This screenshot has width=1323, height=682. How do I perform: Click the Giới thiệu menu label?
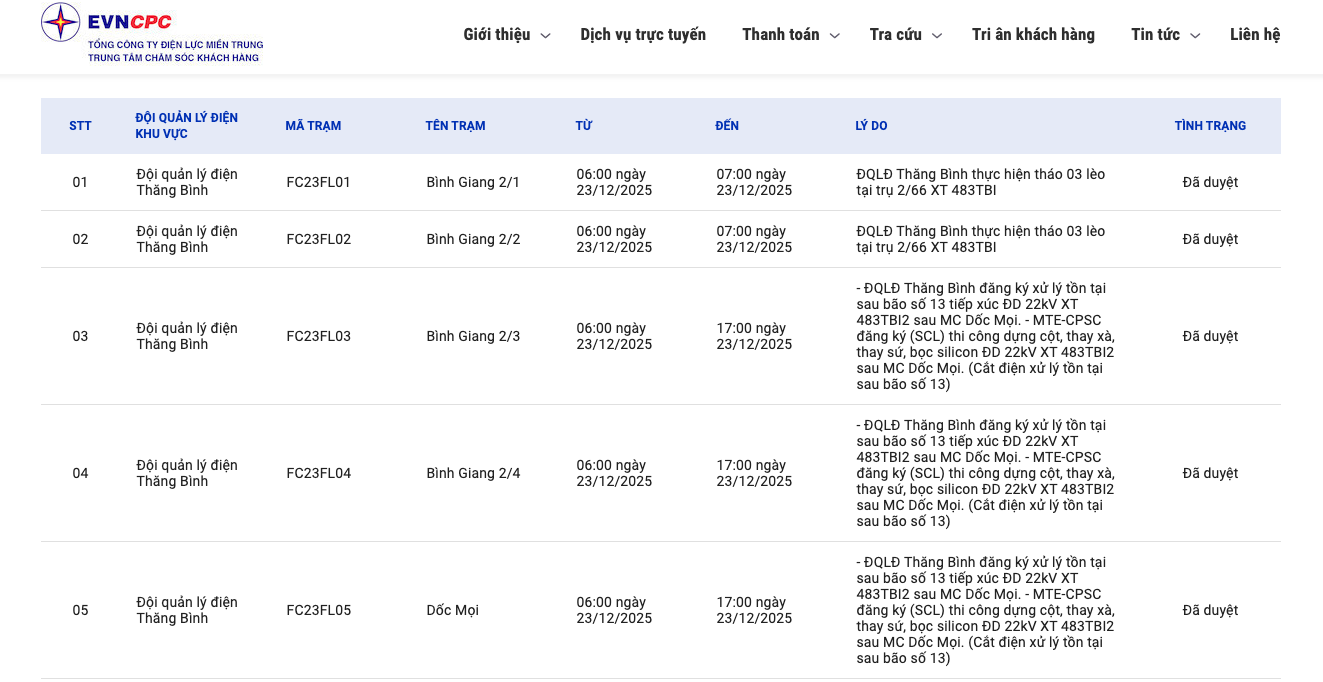[497, 35]
